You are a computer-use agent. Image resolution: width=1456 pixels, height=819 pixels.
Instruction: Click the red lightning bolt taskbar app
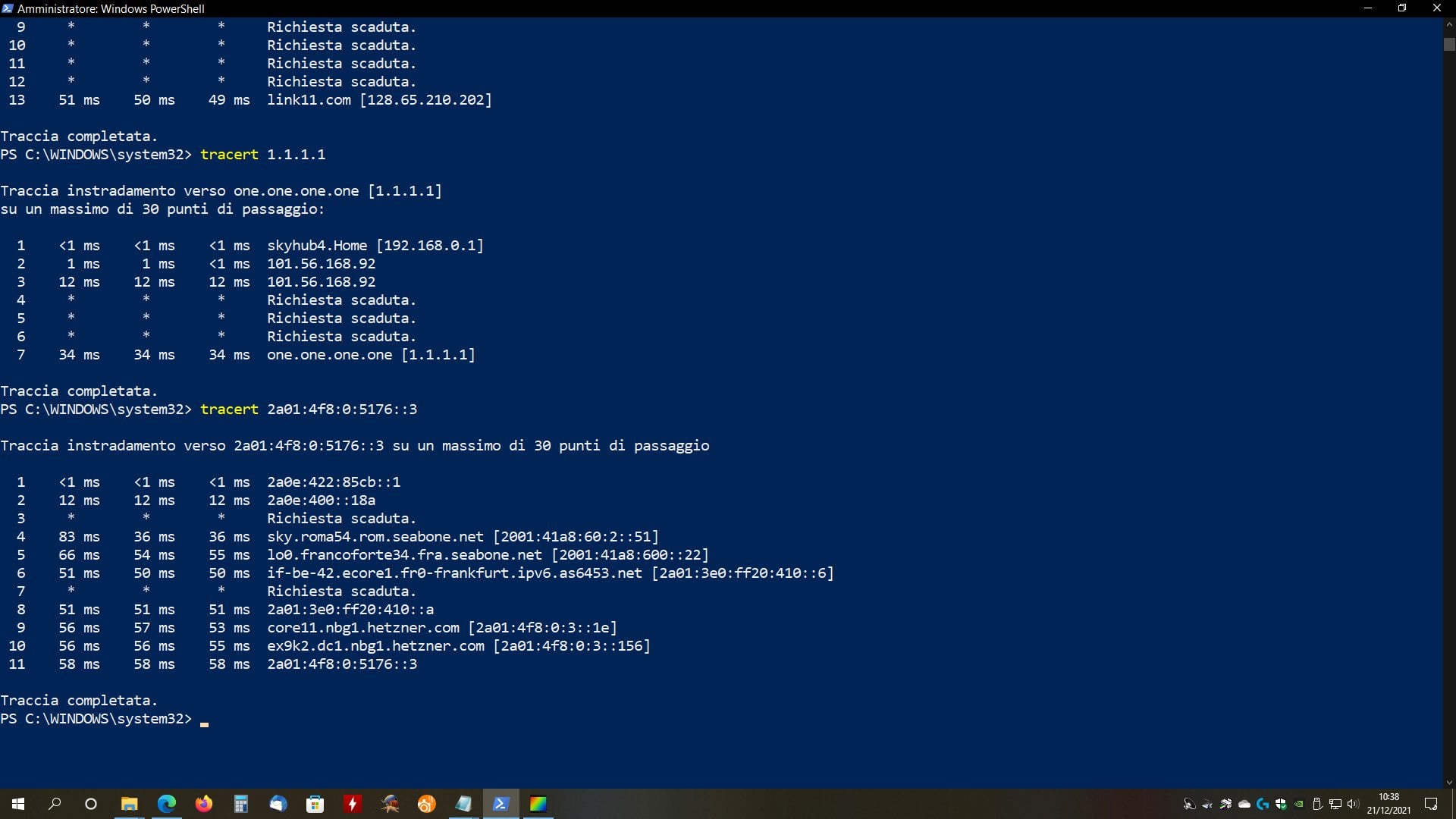(x=352, y=804)
